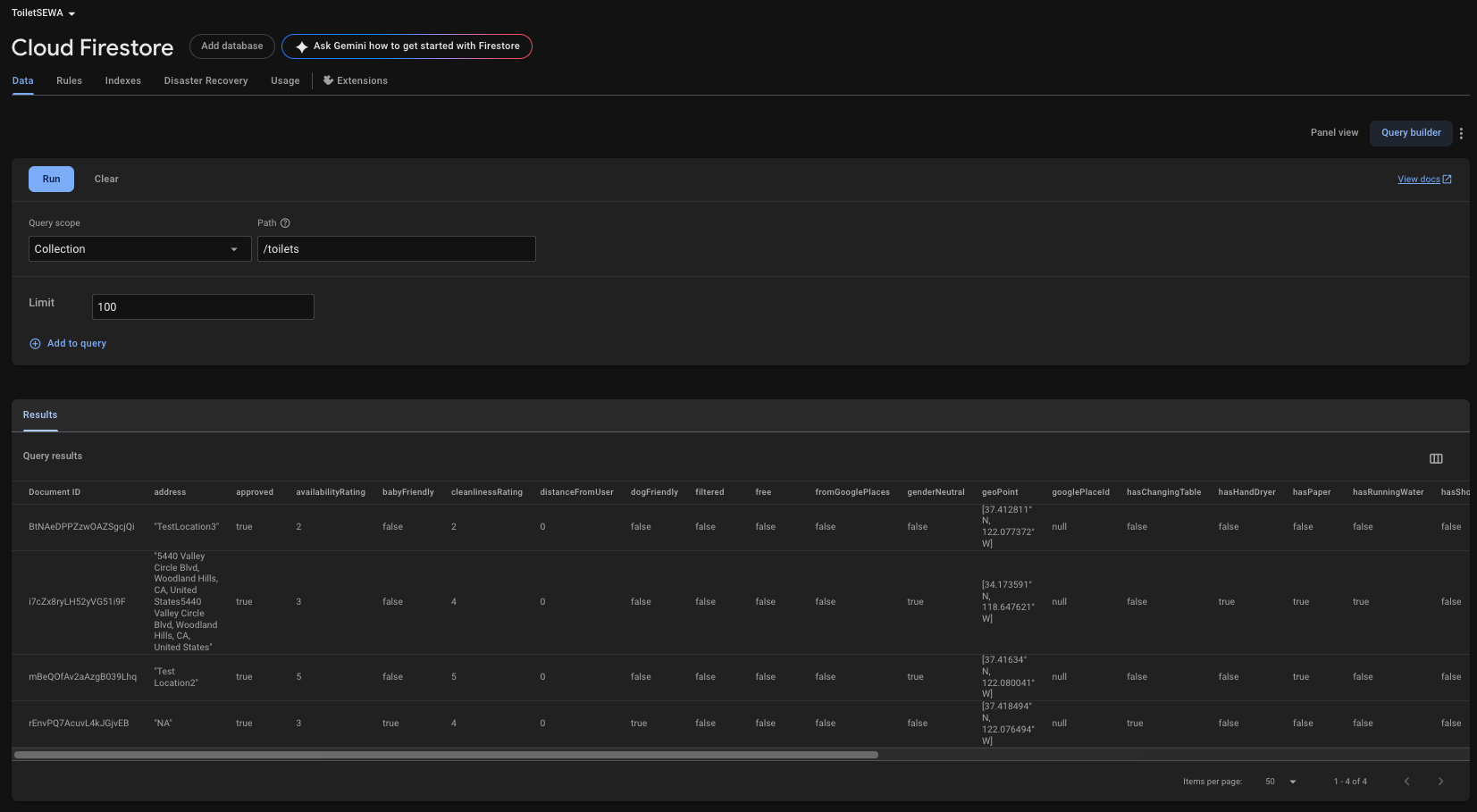Click the address column header
This screenshot has width=1477, height=812.
pos(170,492)
